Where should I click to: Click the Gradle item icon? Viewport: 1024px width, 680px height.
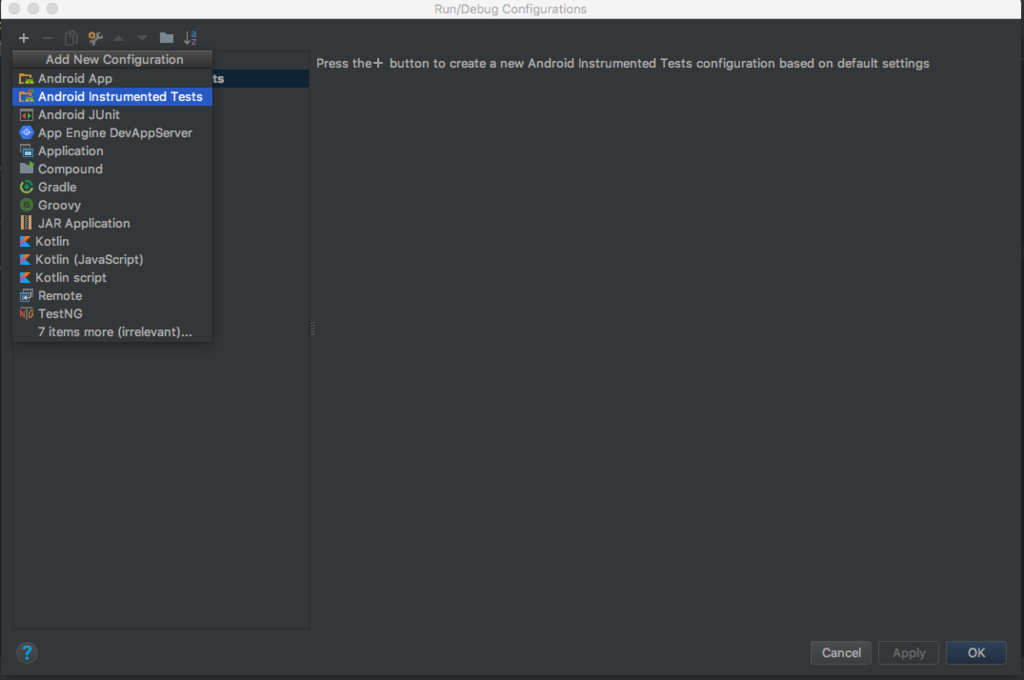26,187
